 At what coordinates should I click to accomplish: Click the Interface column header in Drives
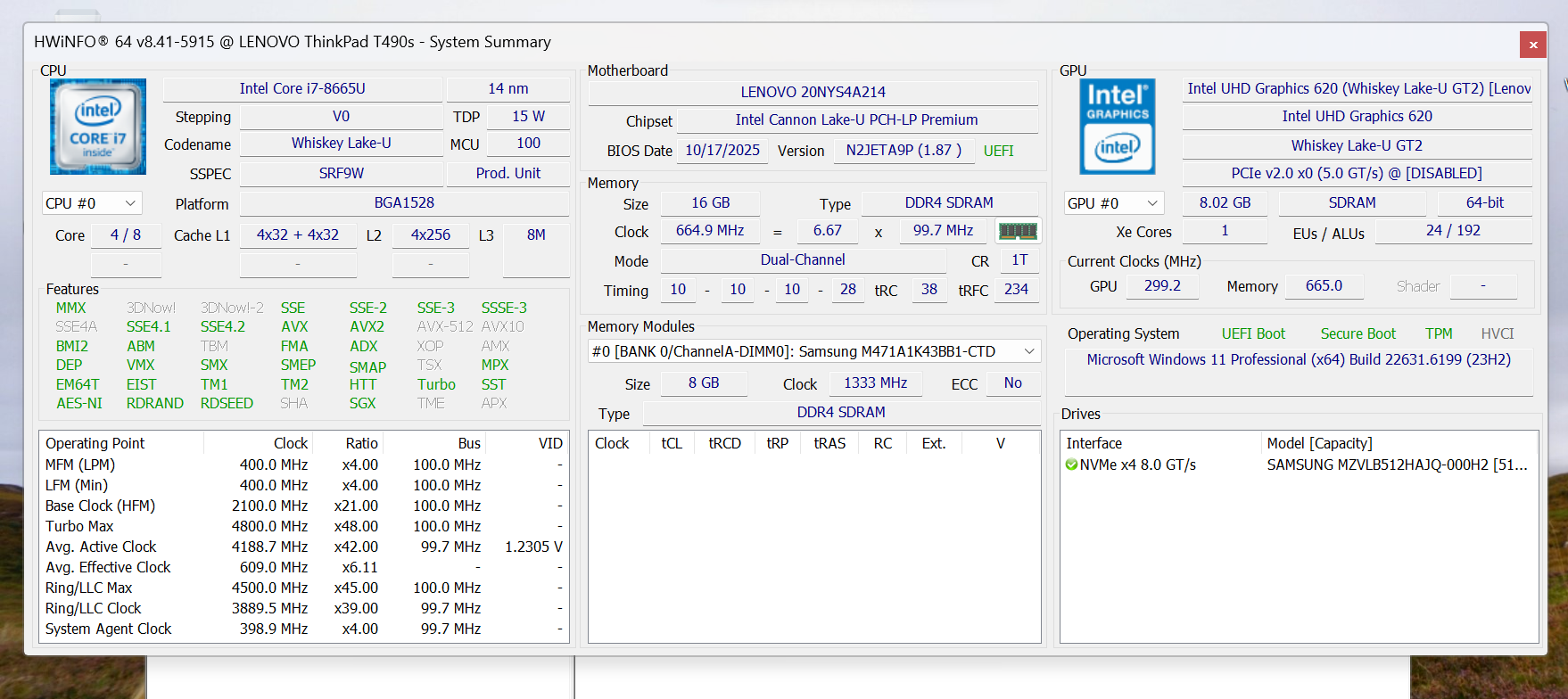(x=1160, y=443)
